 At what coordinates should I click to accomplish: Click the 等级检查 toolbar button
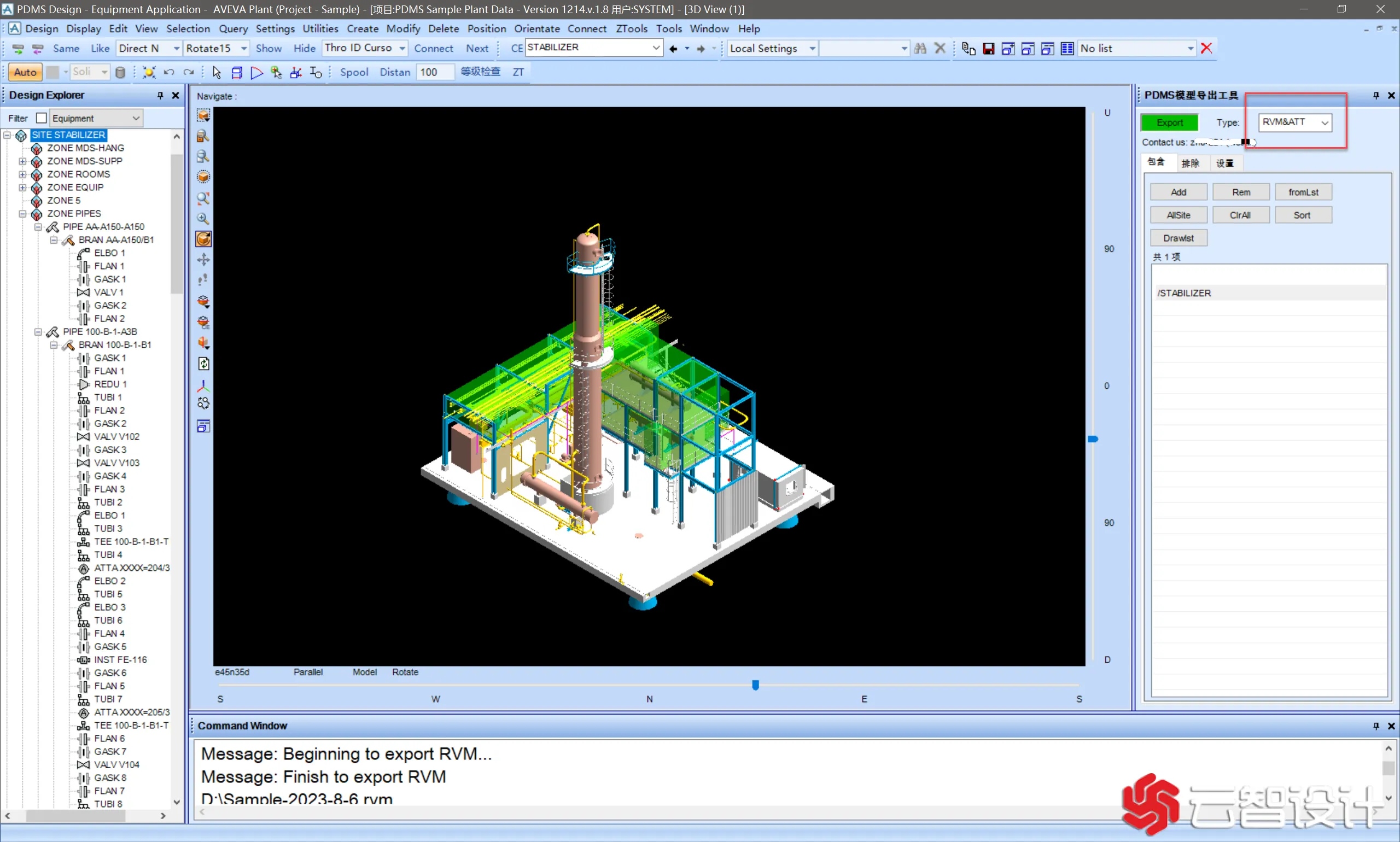point(480,72)
